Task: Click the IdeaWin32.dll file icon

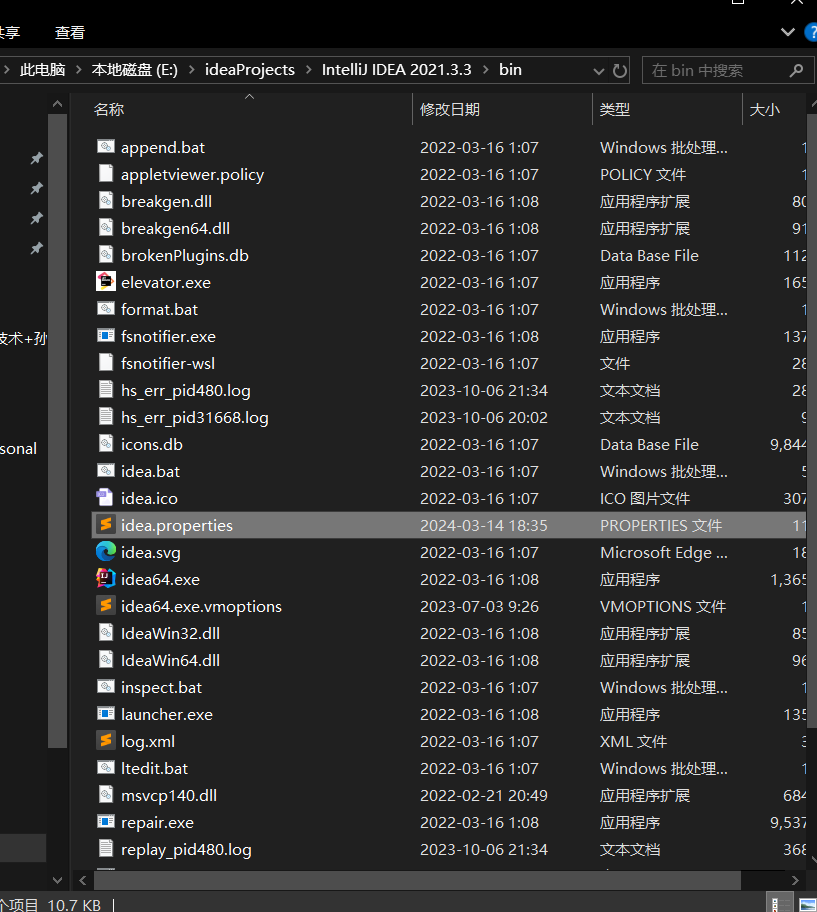Action: pos(105,633)
